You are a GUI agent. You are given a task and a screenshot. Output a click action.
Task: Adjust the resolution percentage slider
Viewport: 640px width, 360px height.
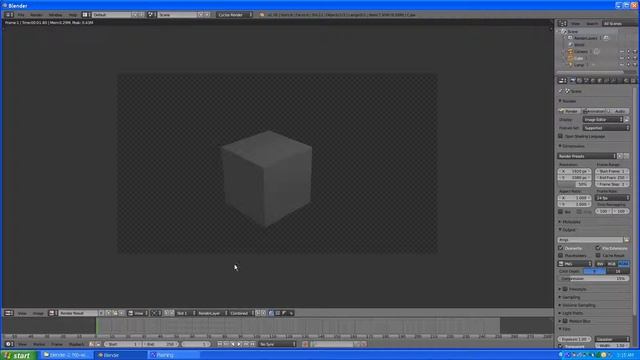(574, 184)
